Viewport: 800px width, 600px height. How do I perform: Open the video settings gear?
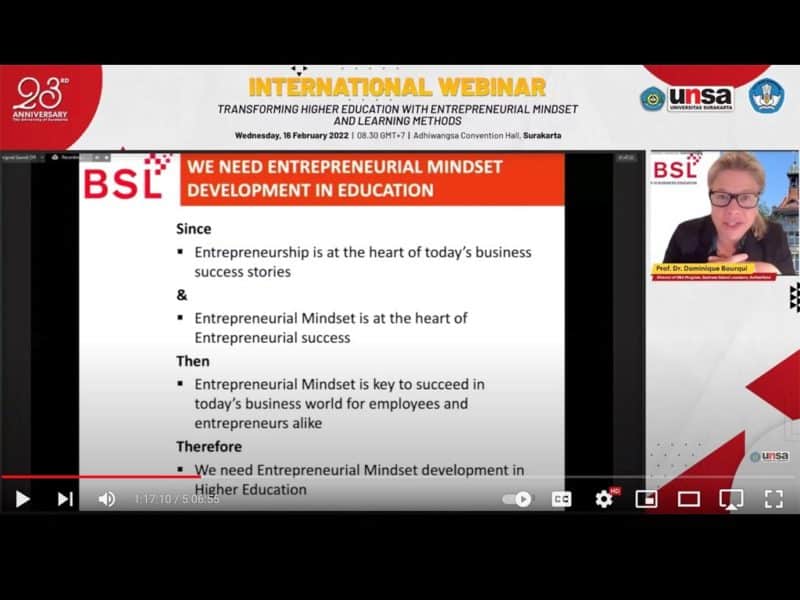pyautogui.click(x=604, y=499)
